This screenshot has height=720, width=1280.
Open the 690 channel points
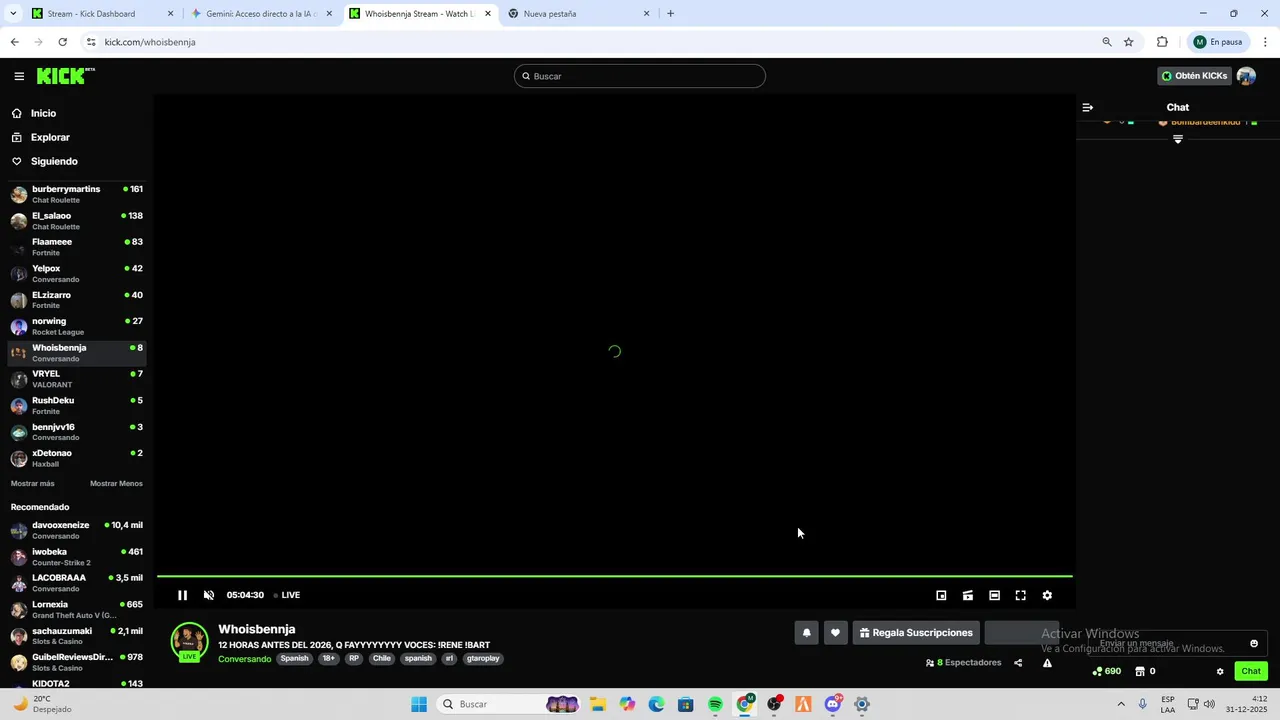tap(1107, 671)
